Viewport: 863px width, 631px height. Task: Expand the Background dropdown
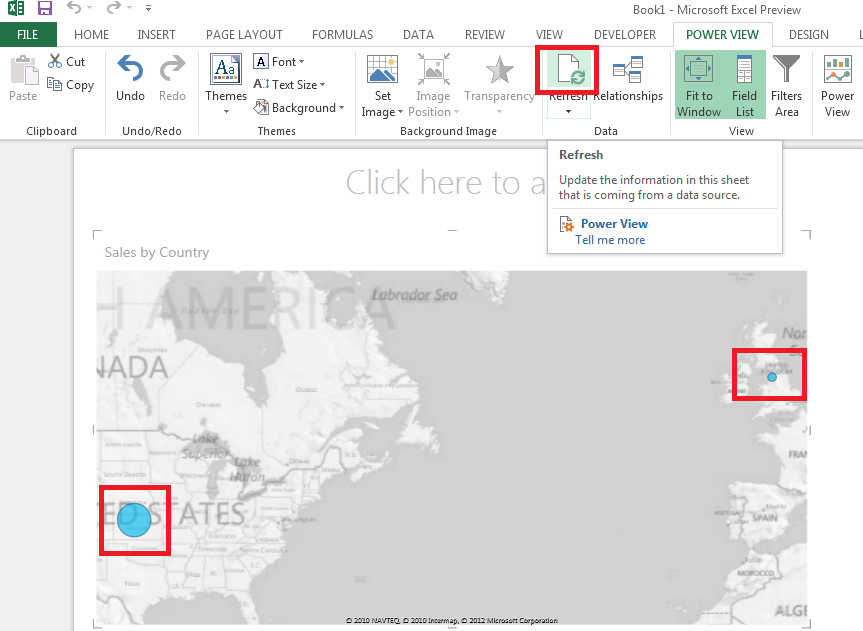click(x=299, y=108)
